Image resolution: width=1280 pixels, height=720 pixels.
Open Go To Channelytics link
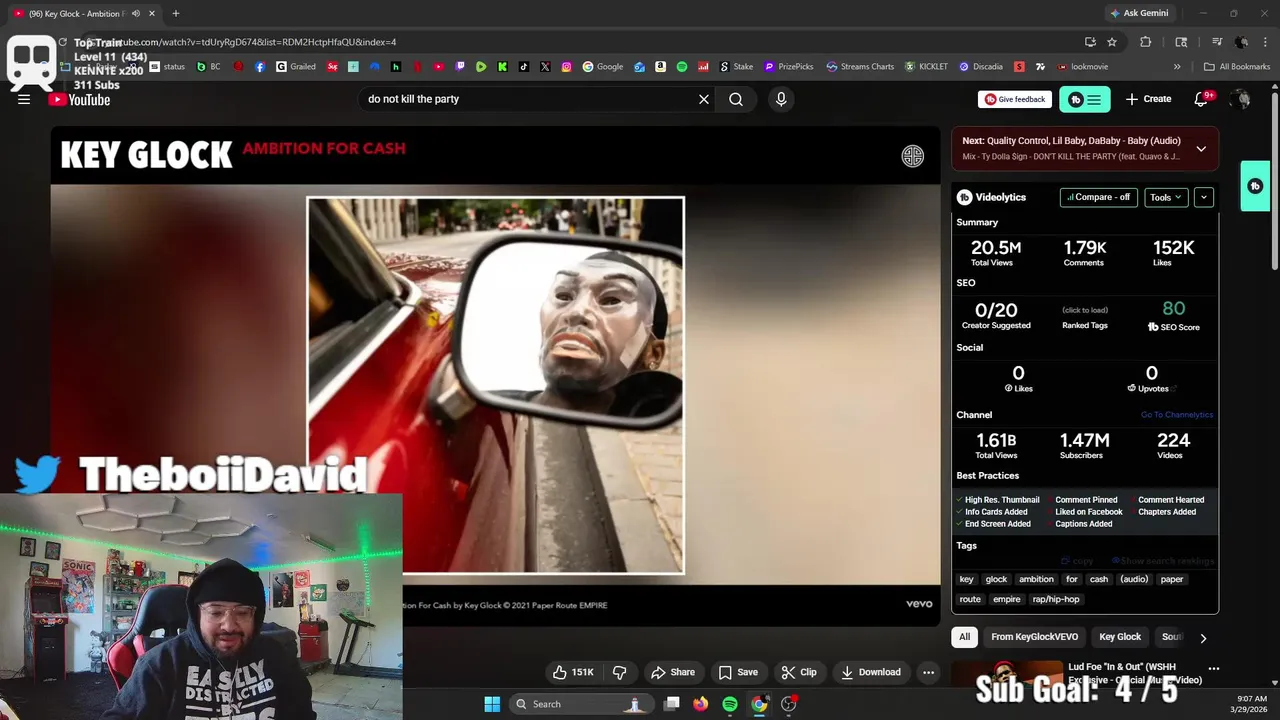pyautogui.click(x=1177, y=415)
